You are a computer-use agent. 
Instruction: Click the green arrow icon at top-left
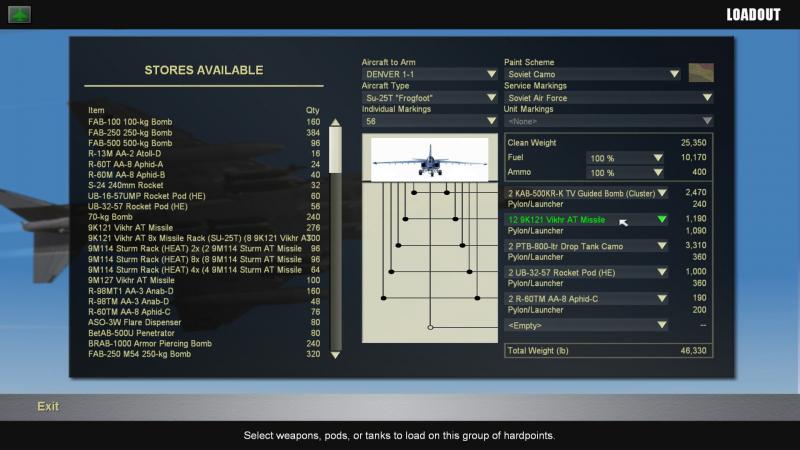coord(19,14)
